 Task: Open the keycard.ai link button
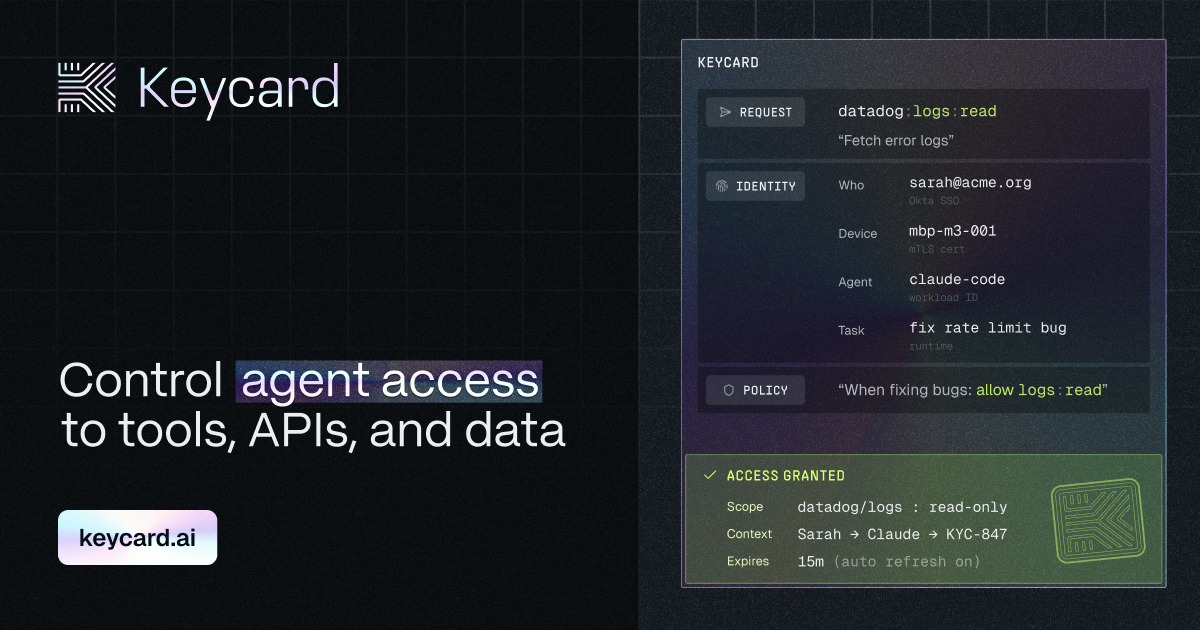137,538
